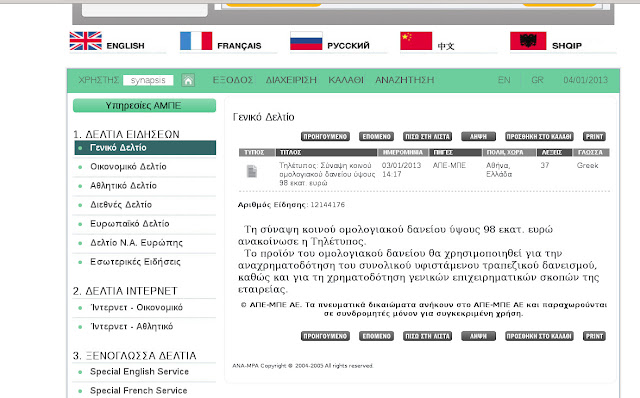Click bottom PRINT button
The height and width of the screenshot is (398, 640).
click(594, 336)
